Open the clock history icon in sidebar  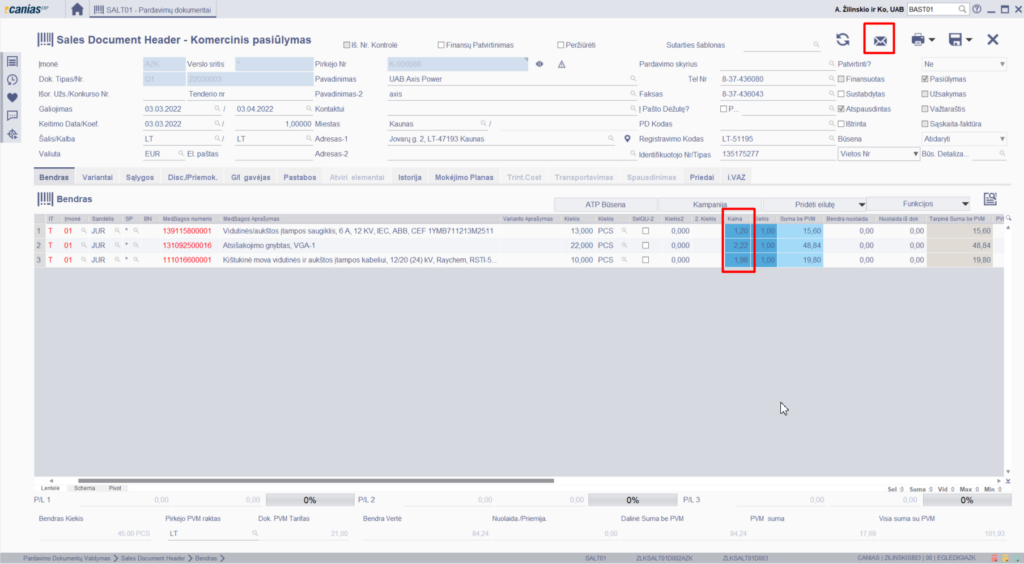point(13,79)
